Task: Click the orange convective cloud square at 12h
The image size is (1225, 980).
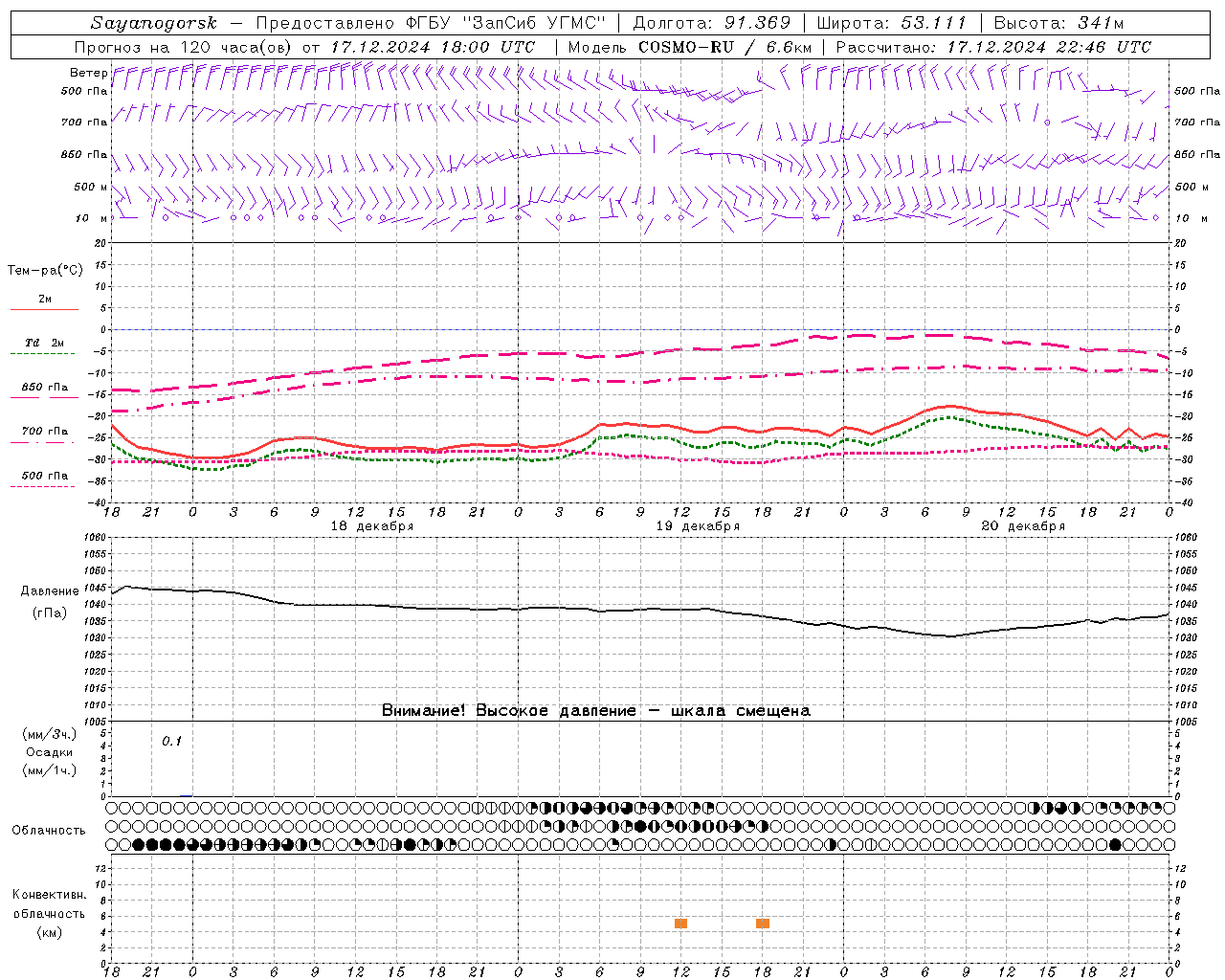Action: (x=680, y=924)
